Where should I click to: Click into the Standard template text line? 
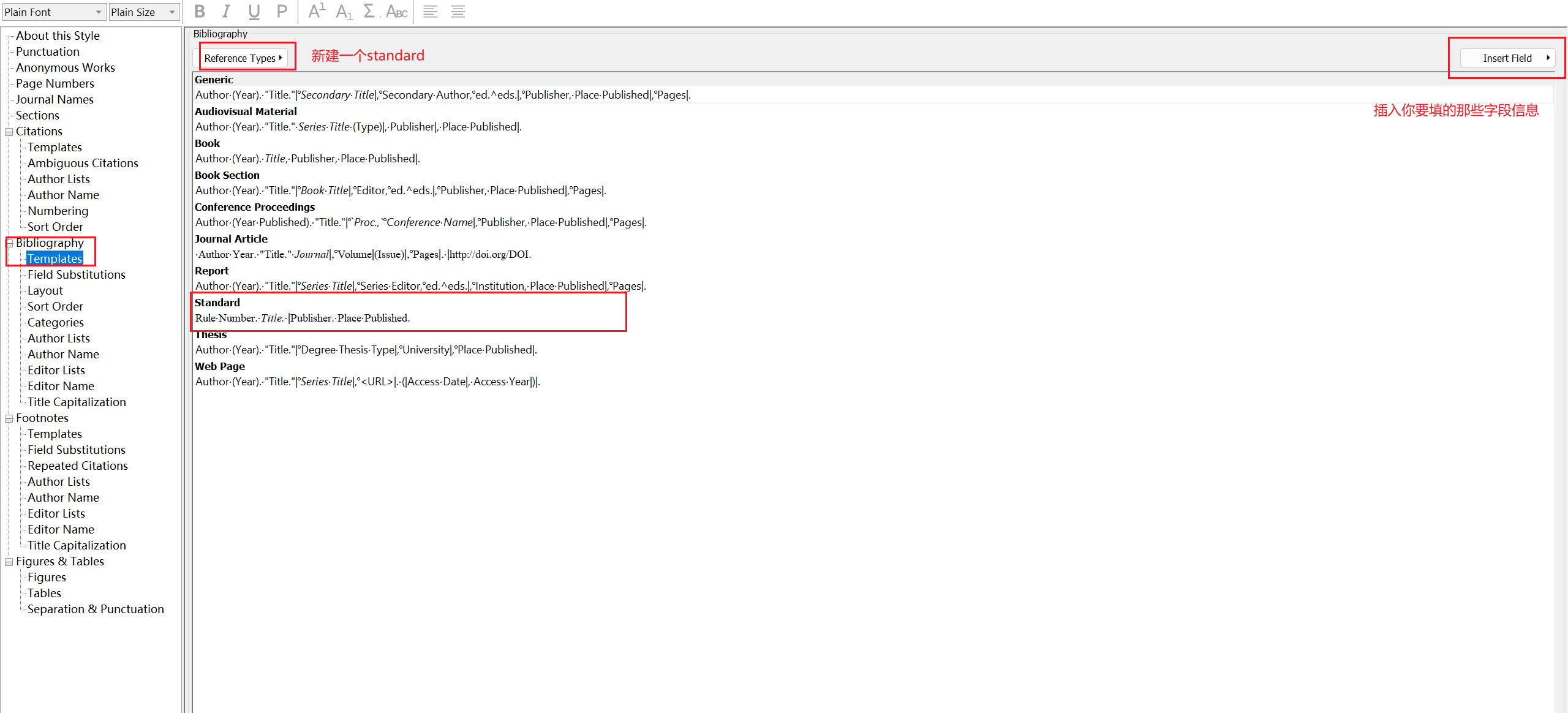[302, 318]
